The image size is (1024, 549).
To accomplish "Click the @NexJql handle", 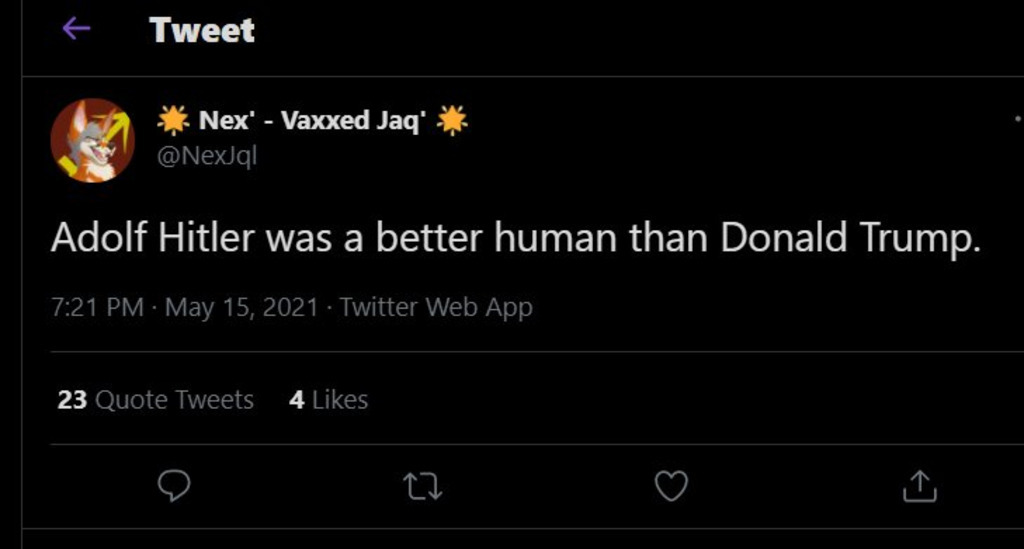I will point(207,156).
